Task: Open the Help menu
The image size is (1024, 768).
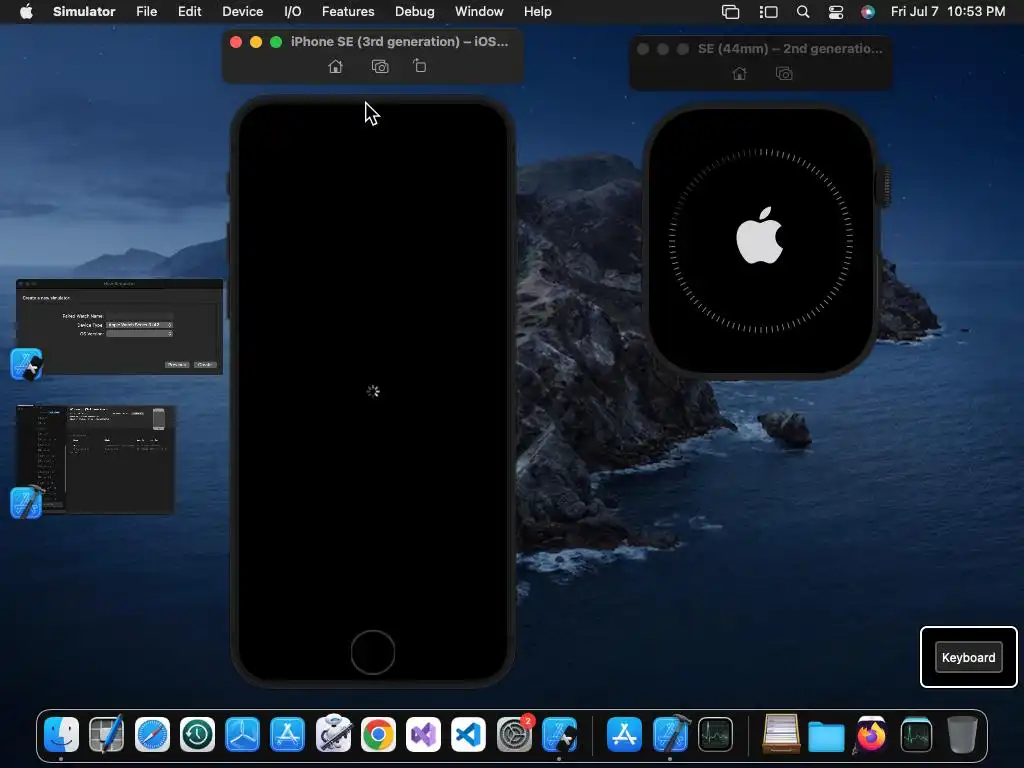Action: (x=537, y=12)
